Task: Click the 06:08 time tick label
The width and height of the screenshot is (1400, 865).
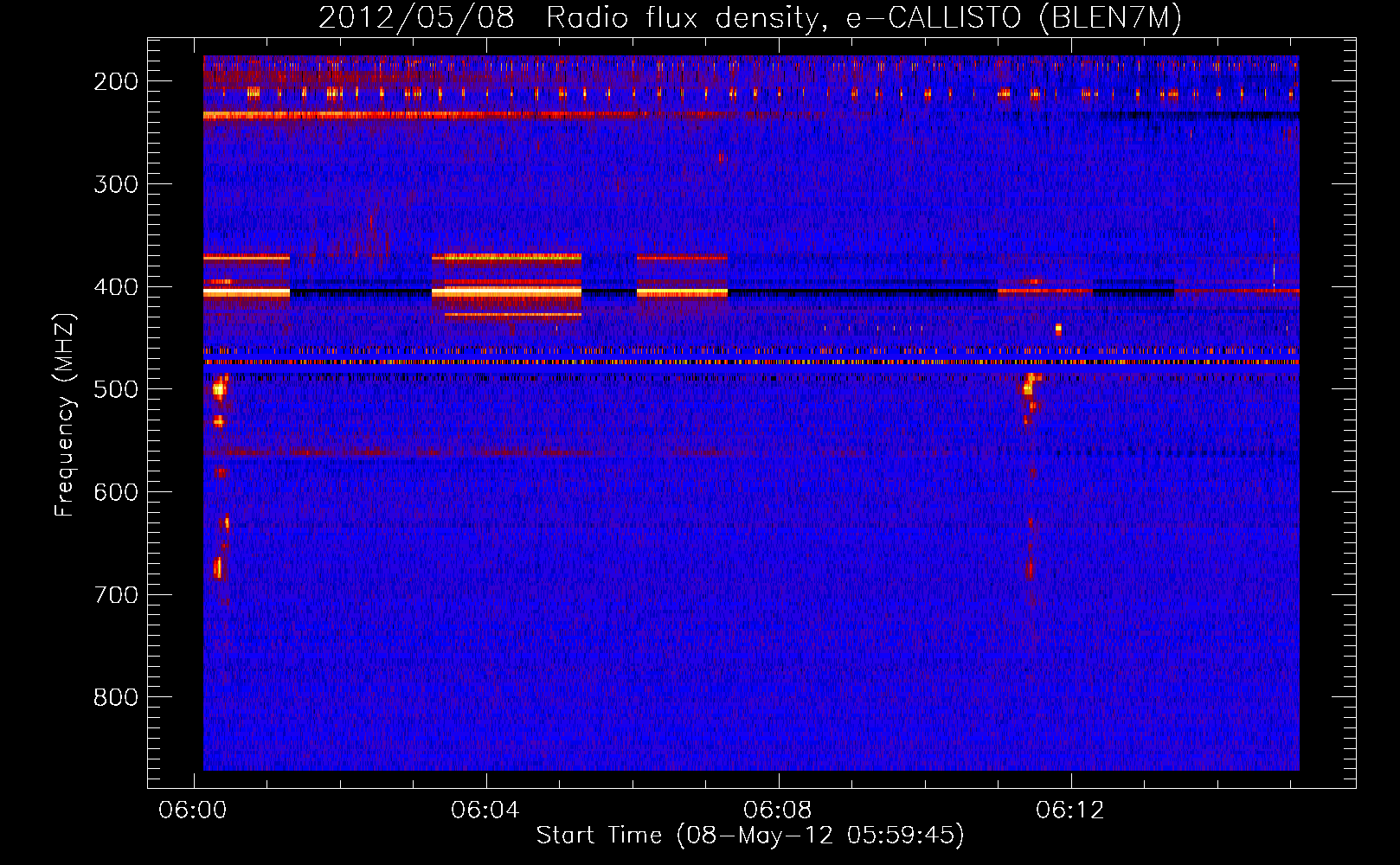Action: point(777,810)
